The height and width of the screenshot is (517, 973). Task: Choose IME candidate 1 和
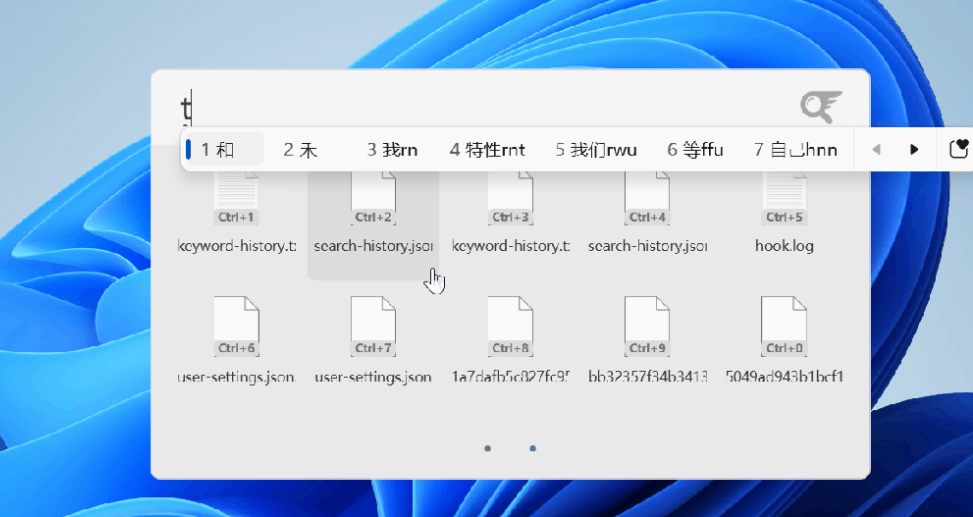click(x=224, y=150)
